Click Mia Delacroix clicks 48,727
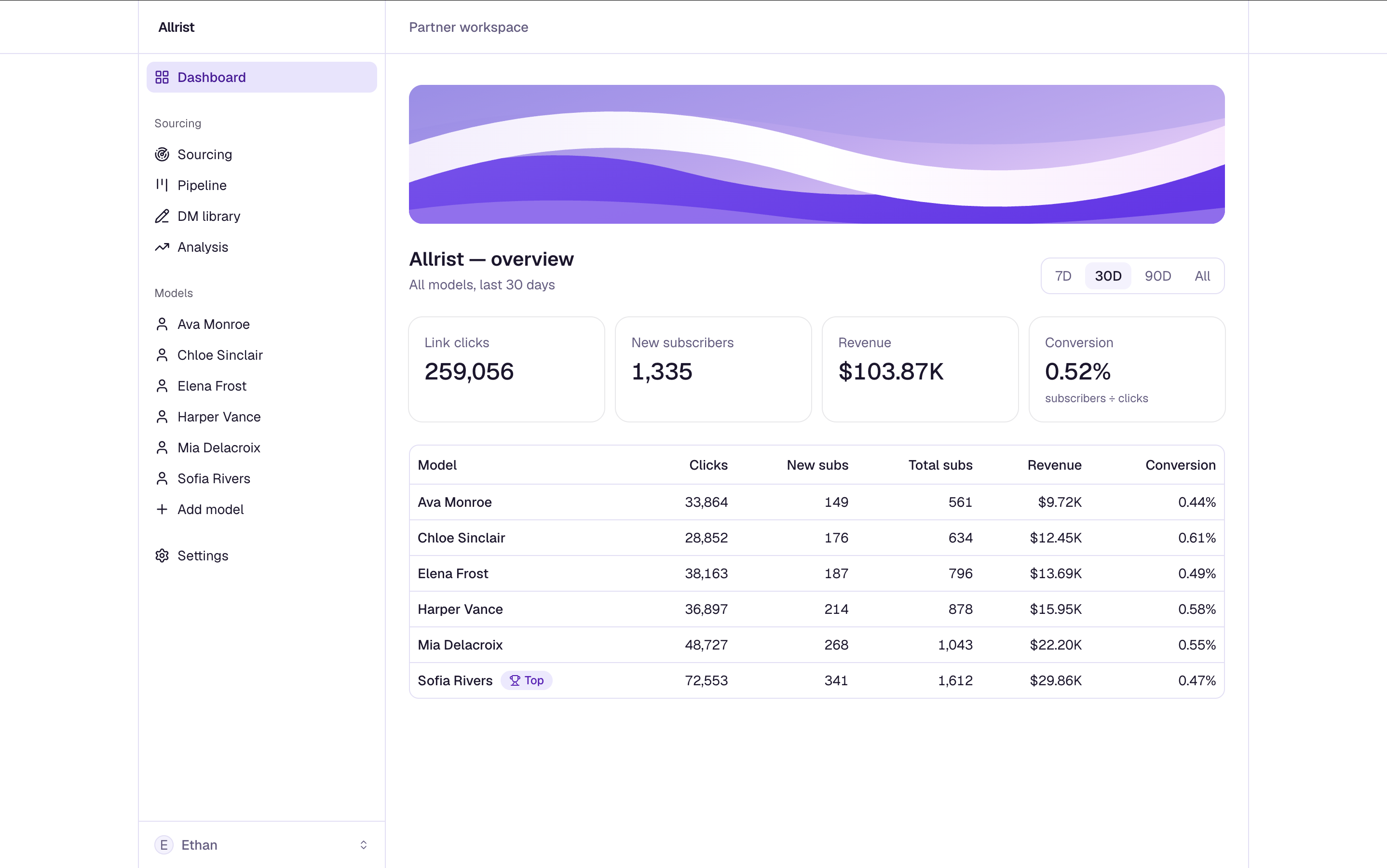 [x=706, y=645]
